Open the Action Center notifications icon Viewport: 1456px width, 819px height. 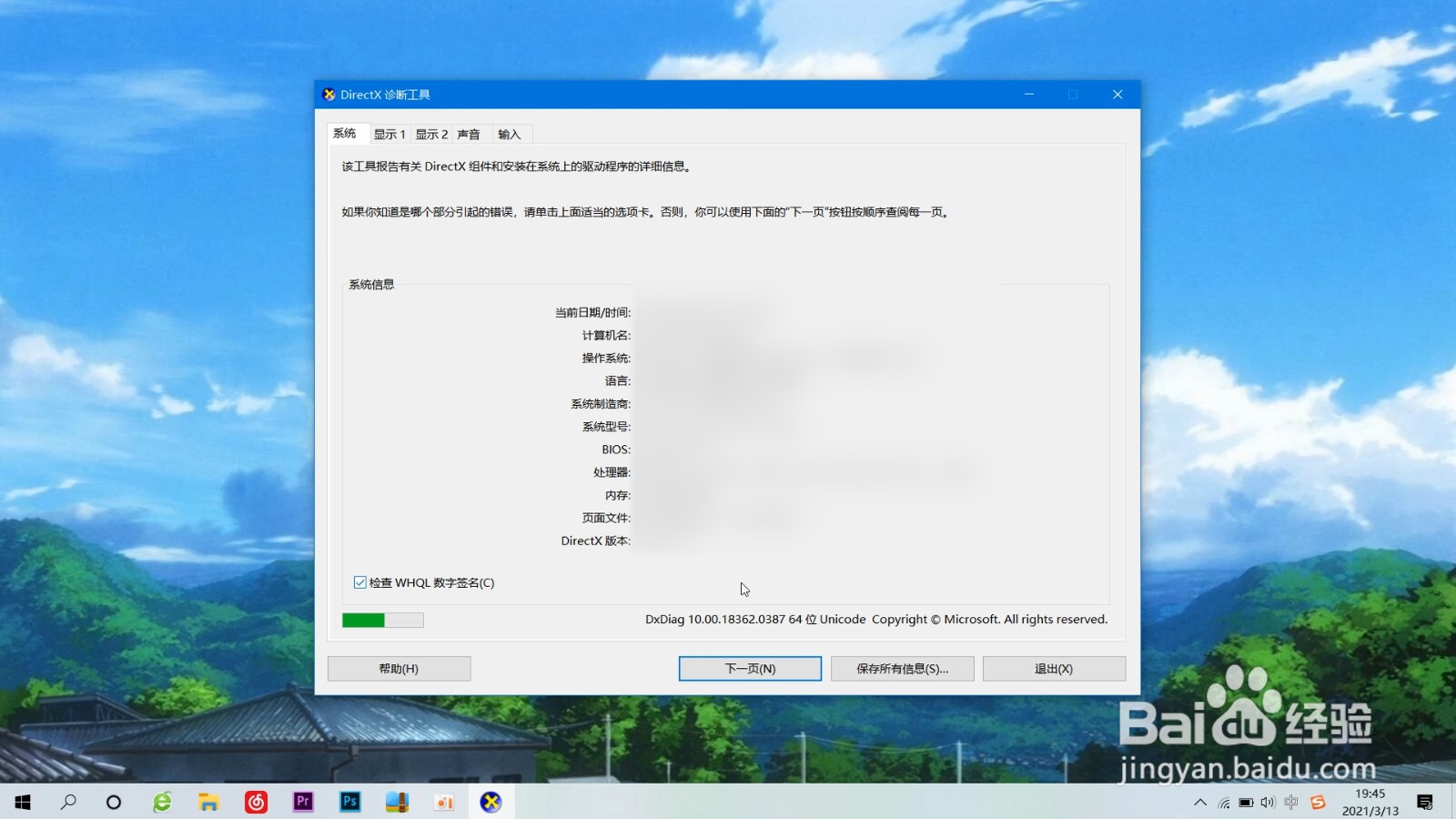[x=1425, y=803]
